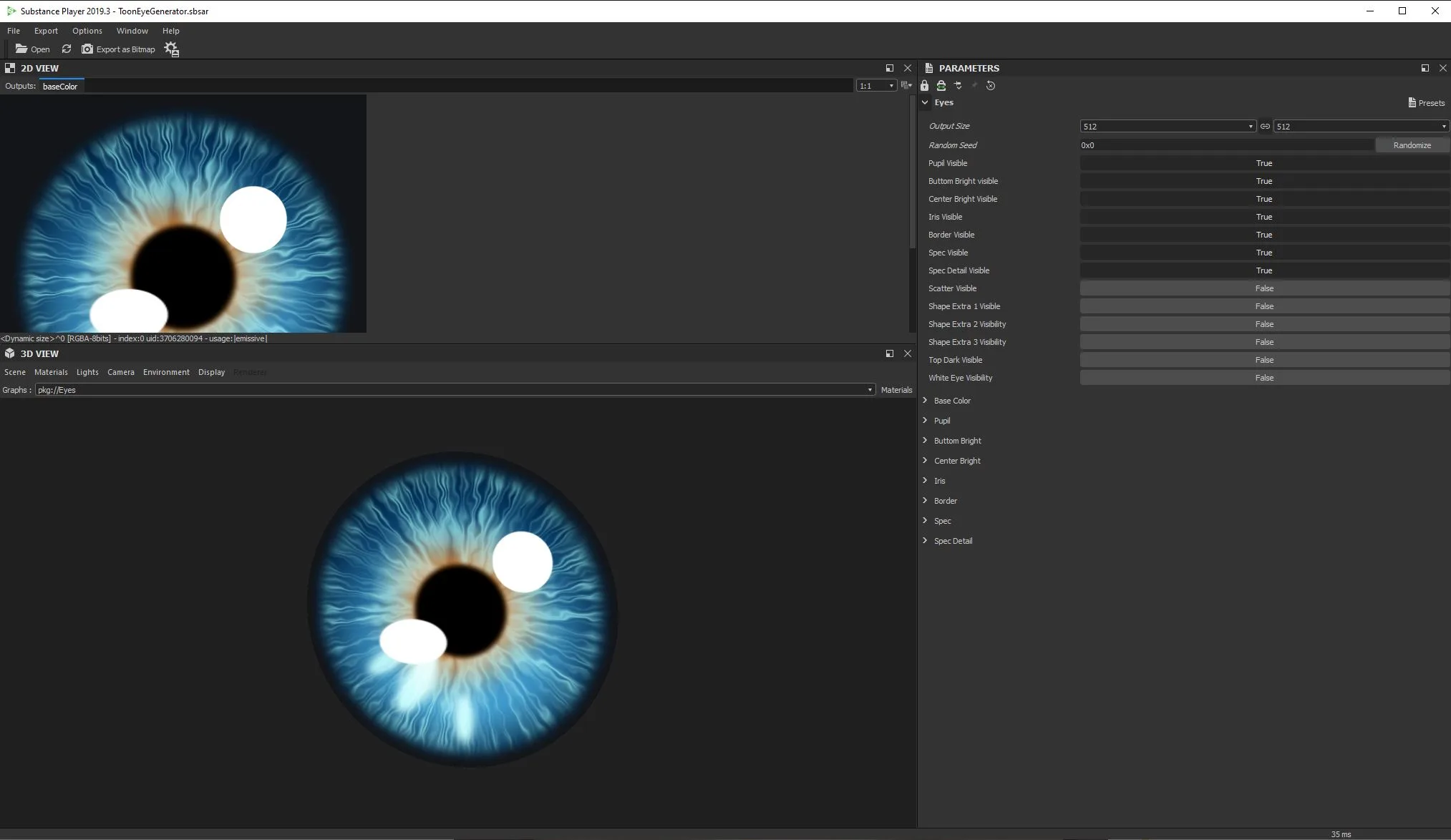
Task: Click the link icon between the Output Size fields
Action: click(1265, 126)
